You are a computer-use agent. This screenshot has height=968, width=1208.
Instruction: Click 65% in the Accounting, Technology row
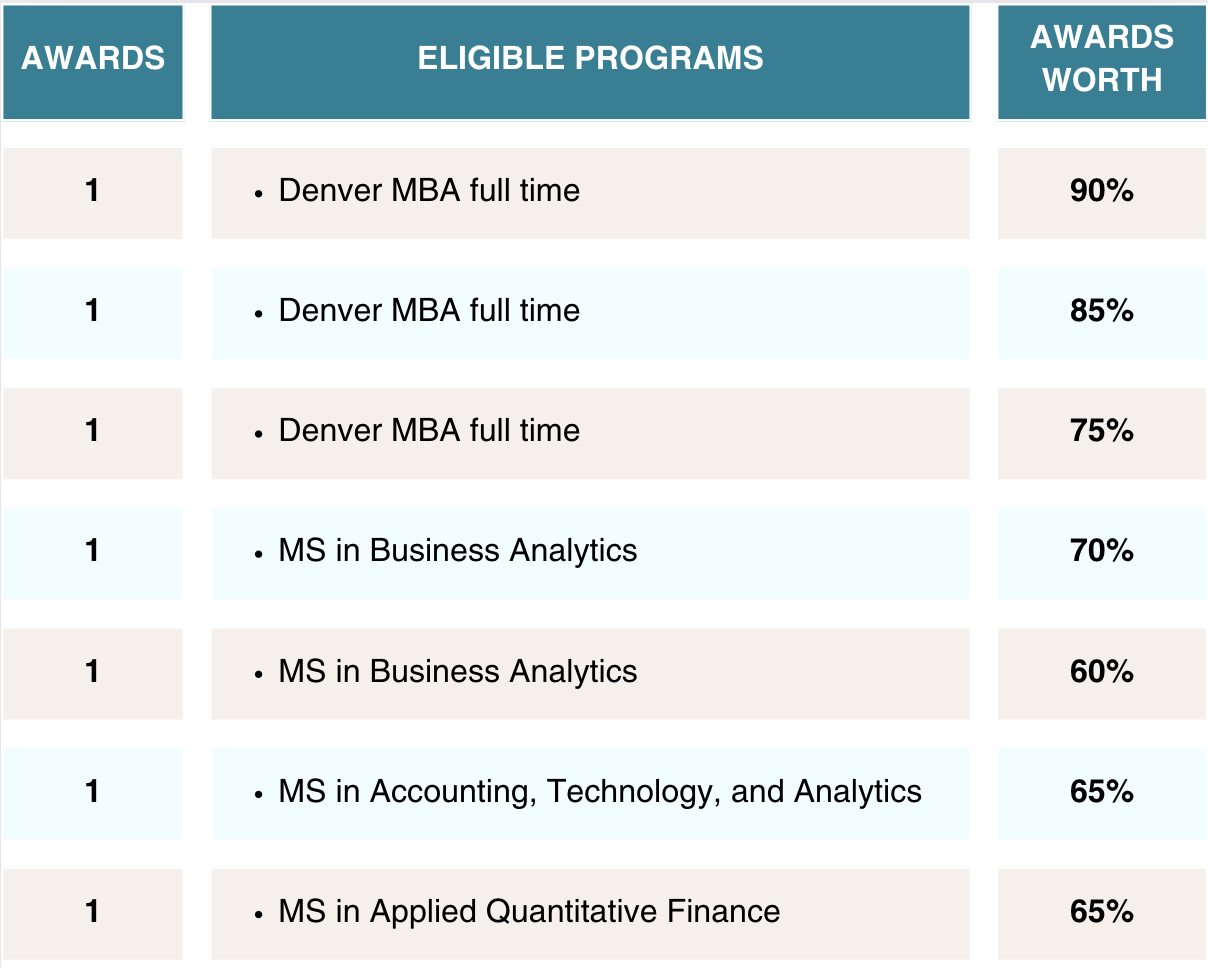(1102, 791)
